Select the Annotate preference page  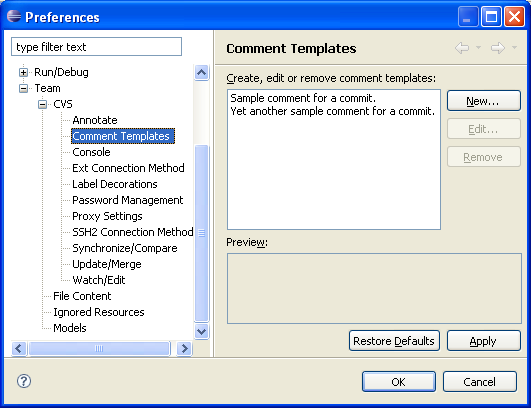95,120
